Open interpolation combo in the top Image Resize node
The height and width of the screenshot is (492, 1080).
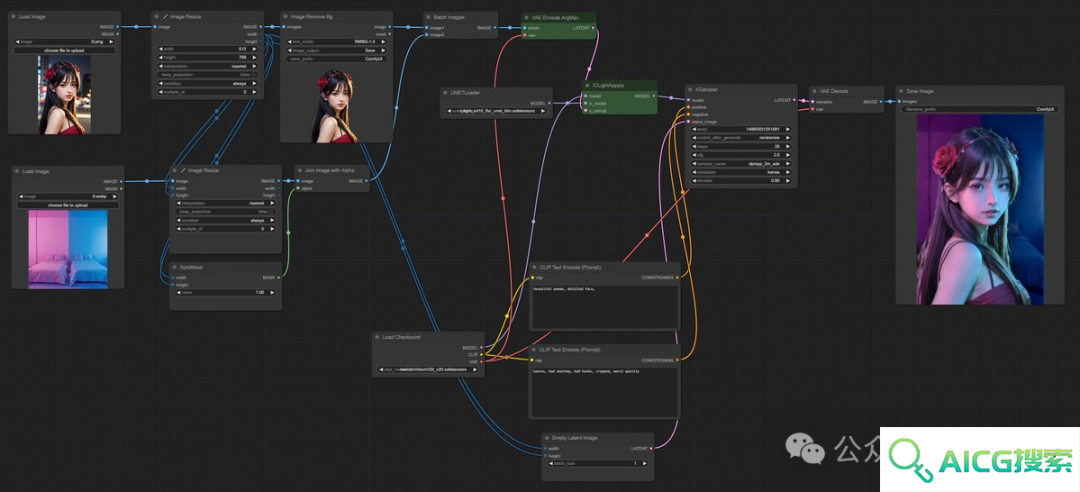(207, 66)
